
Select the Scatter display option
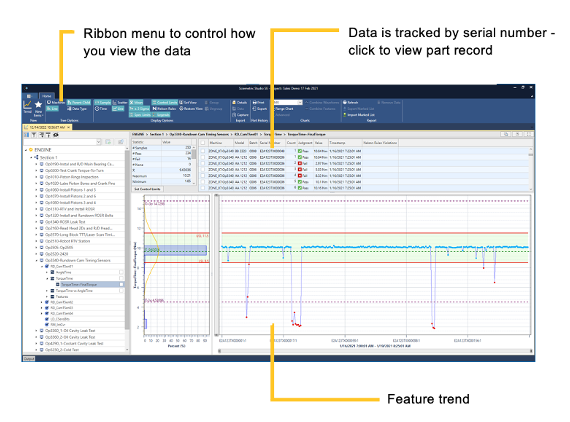coord(120,103)
